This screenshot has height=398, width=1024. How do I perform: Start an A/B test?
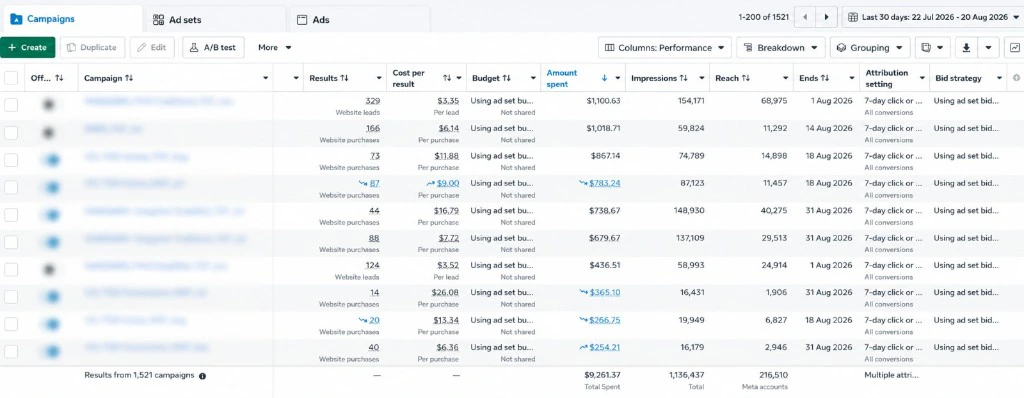[x=214, y=48]
